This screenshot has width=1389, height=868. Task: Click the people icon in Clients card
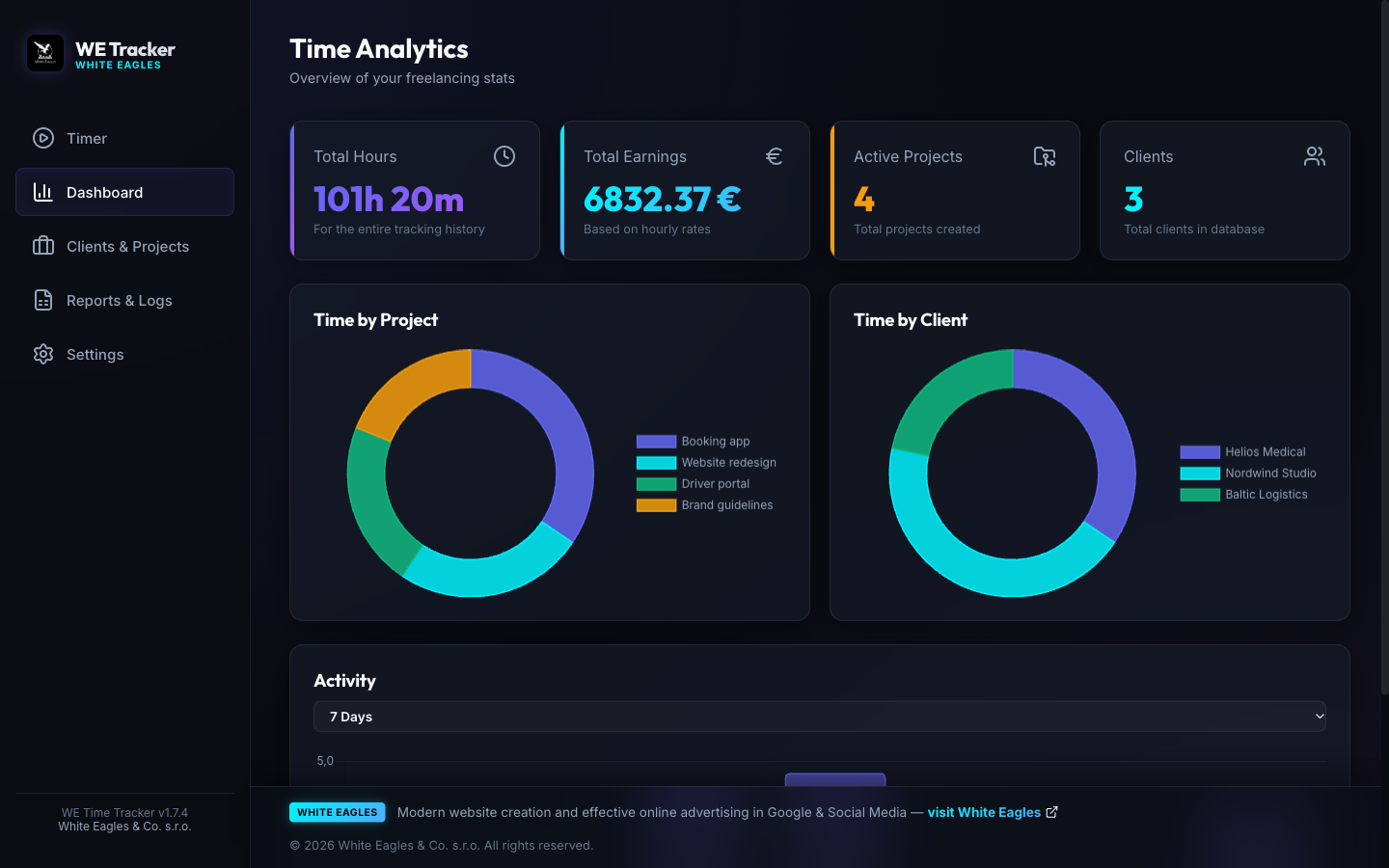click(1315, 156)
